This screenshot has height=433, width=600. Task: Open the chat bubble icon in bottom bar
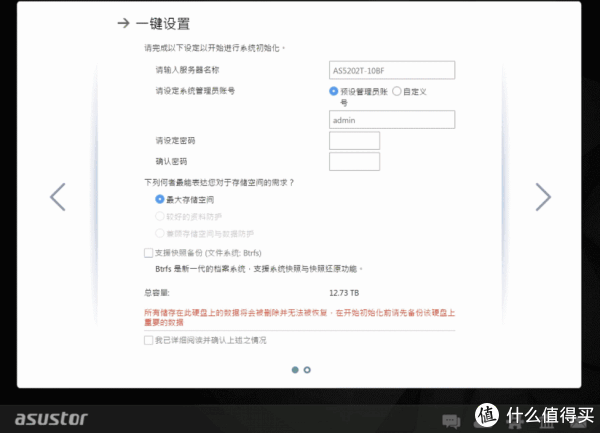451,421
